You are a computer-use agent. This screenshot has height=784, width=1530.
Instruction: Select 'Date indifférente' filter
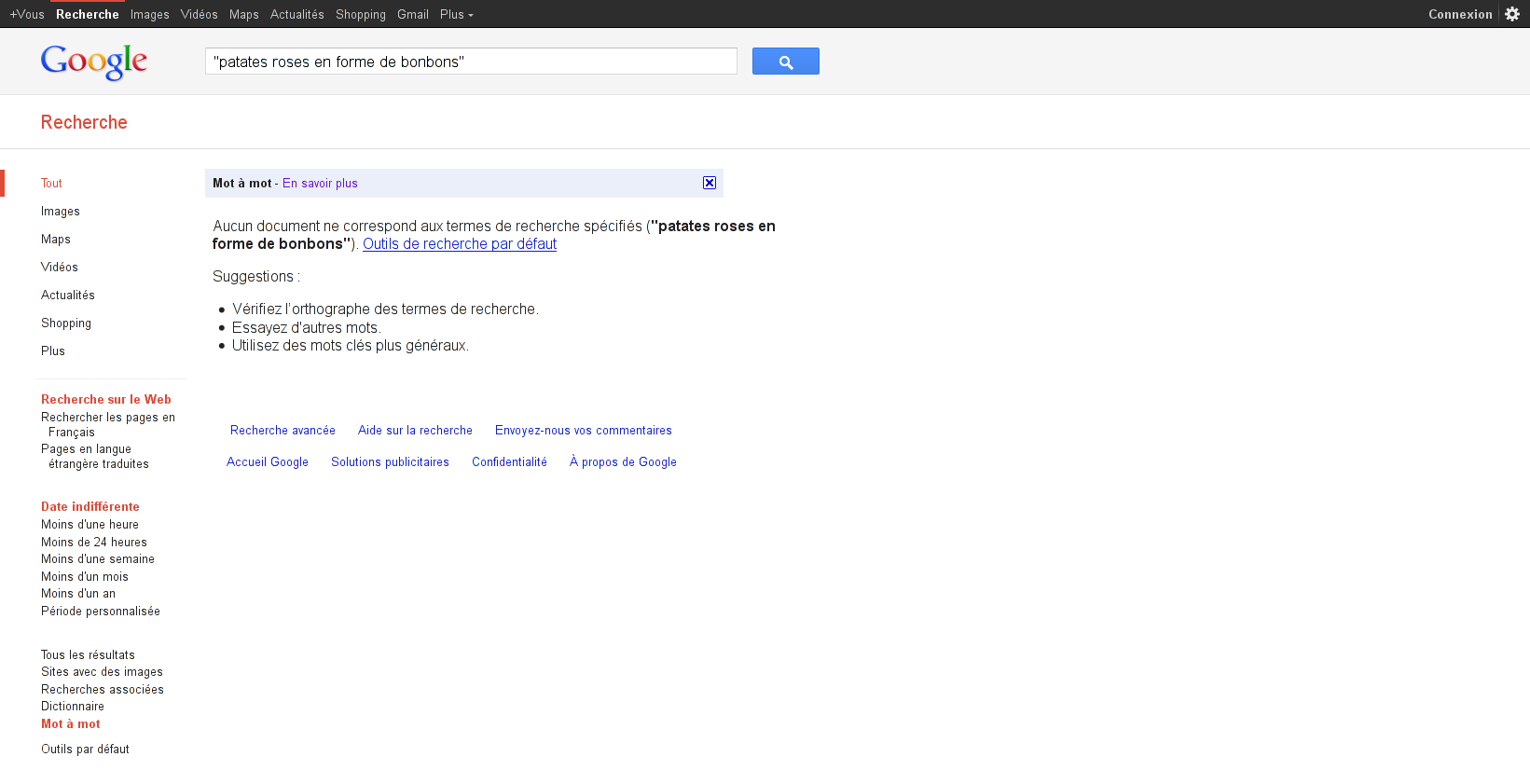90,507
